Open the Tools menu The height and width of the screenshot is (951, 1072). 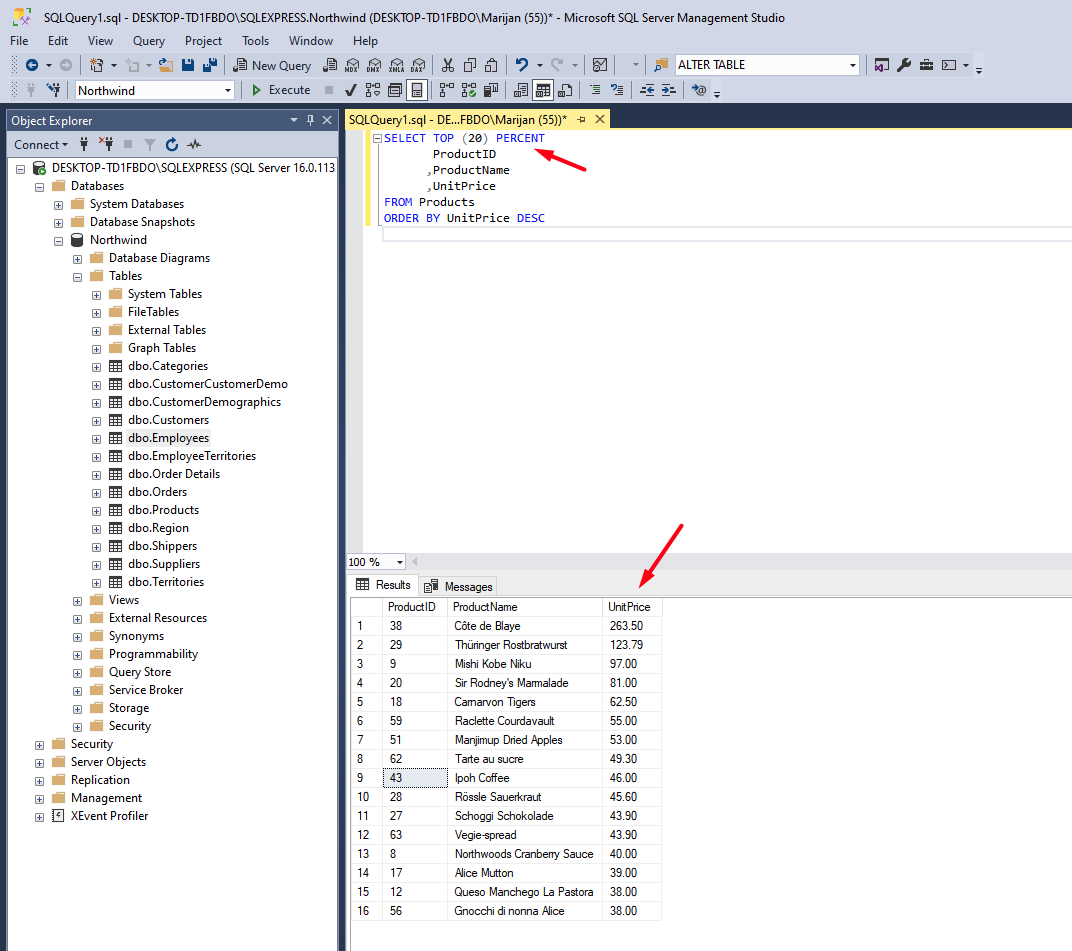[256, 41]
